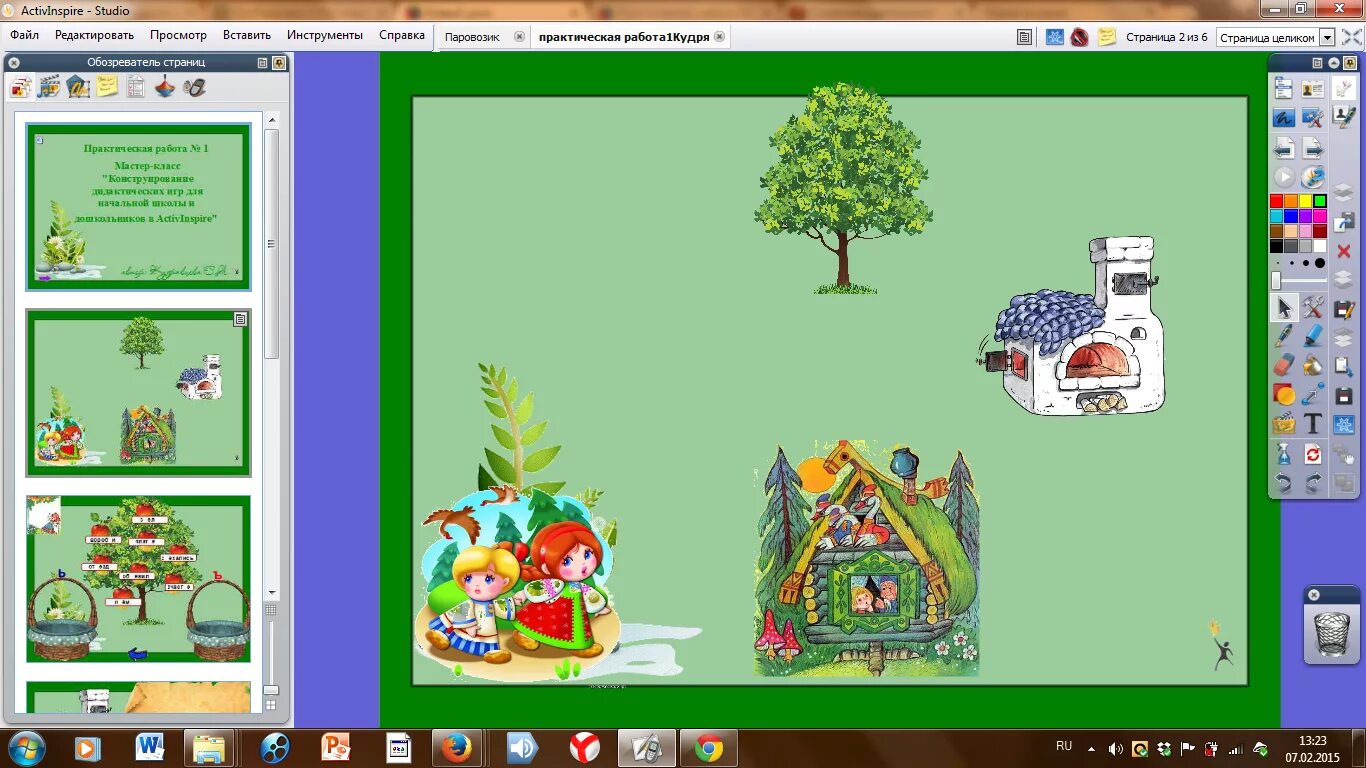Click the Reset Page red arrows icon

[x=1313, y=455]
